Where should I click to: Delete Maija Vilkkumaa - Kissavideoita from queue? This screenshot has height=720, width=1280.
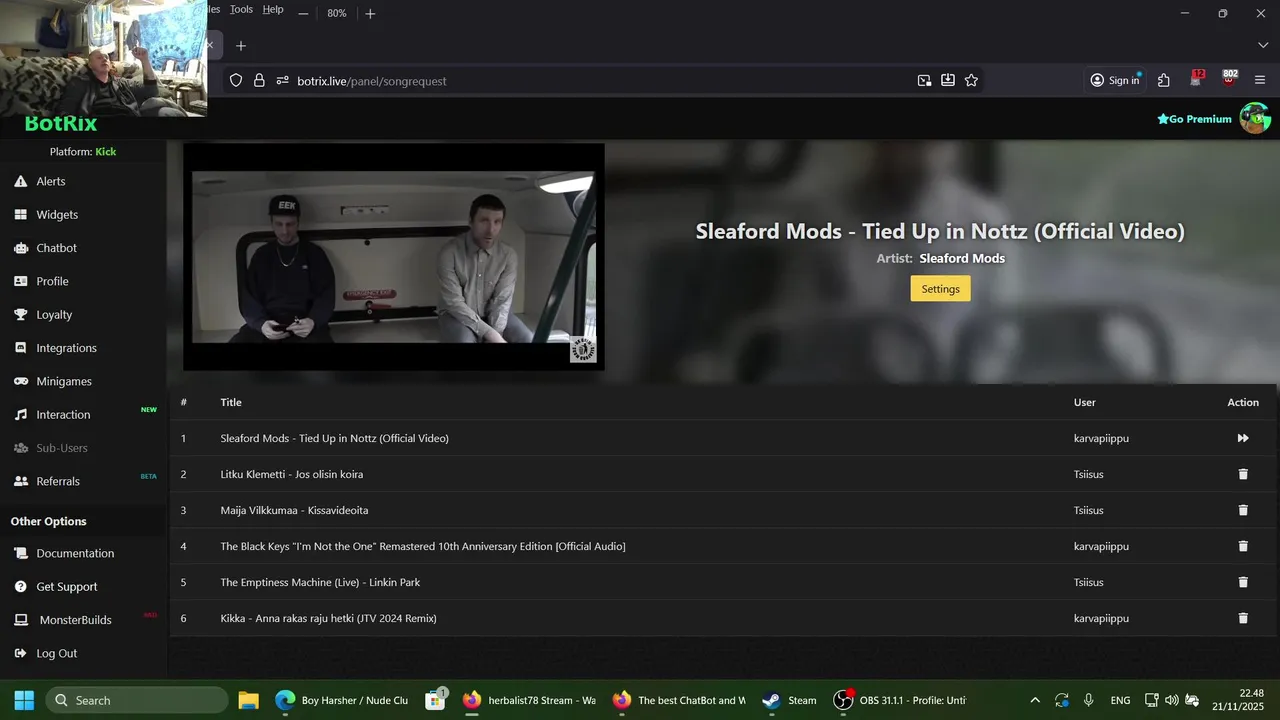click(x=1243, y=510)
